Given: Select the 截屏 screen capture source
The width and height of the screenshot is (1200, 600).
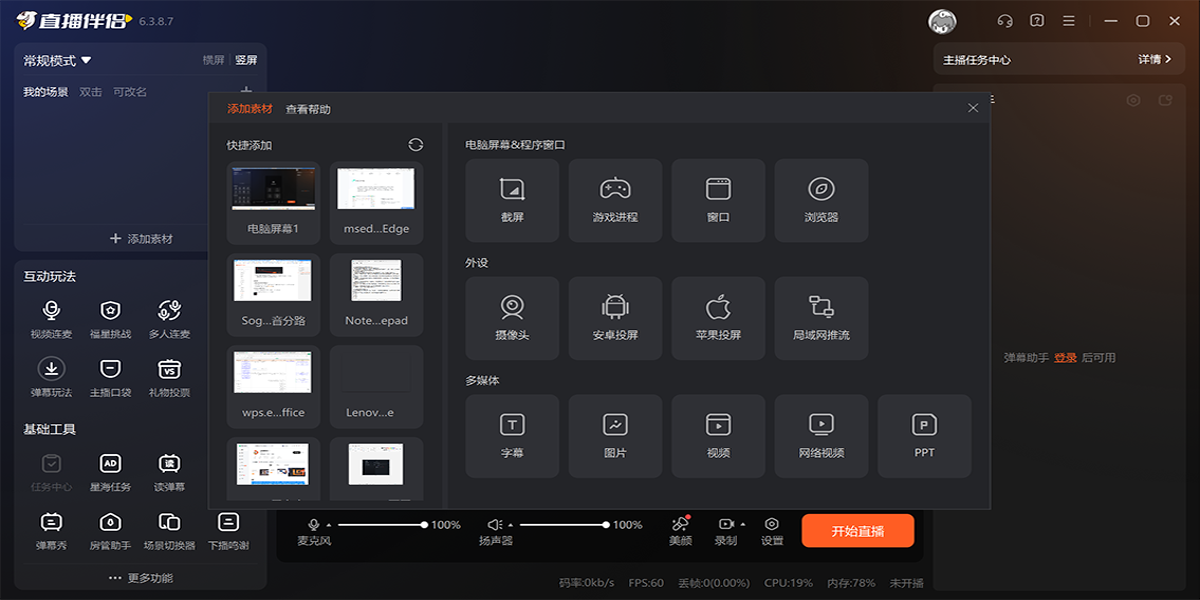Looking at the screenshot, I should (x=512, y=200).
